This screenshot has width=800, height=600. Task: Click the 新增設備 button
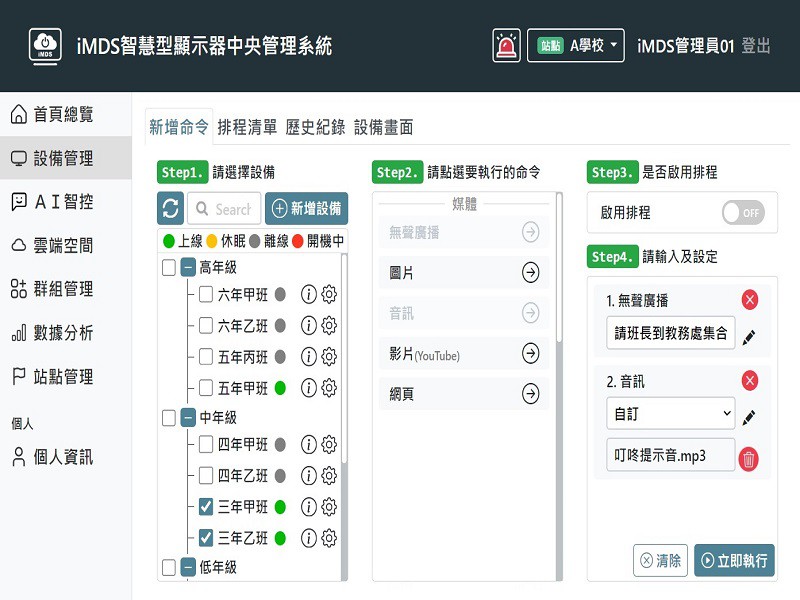tap(307, 209)
